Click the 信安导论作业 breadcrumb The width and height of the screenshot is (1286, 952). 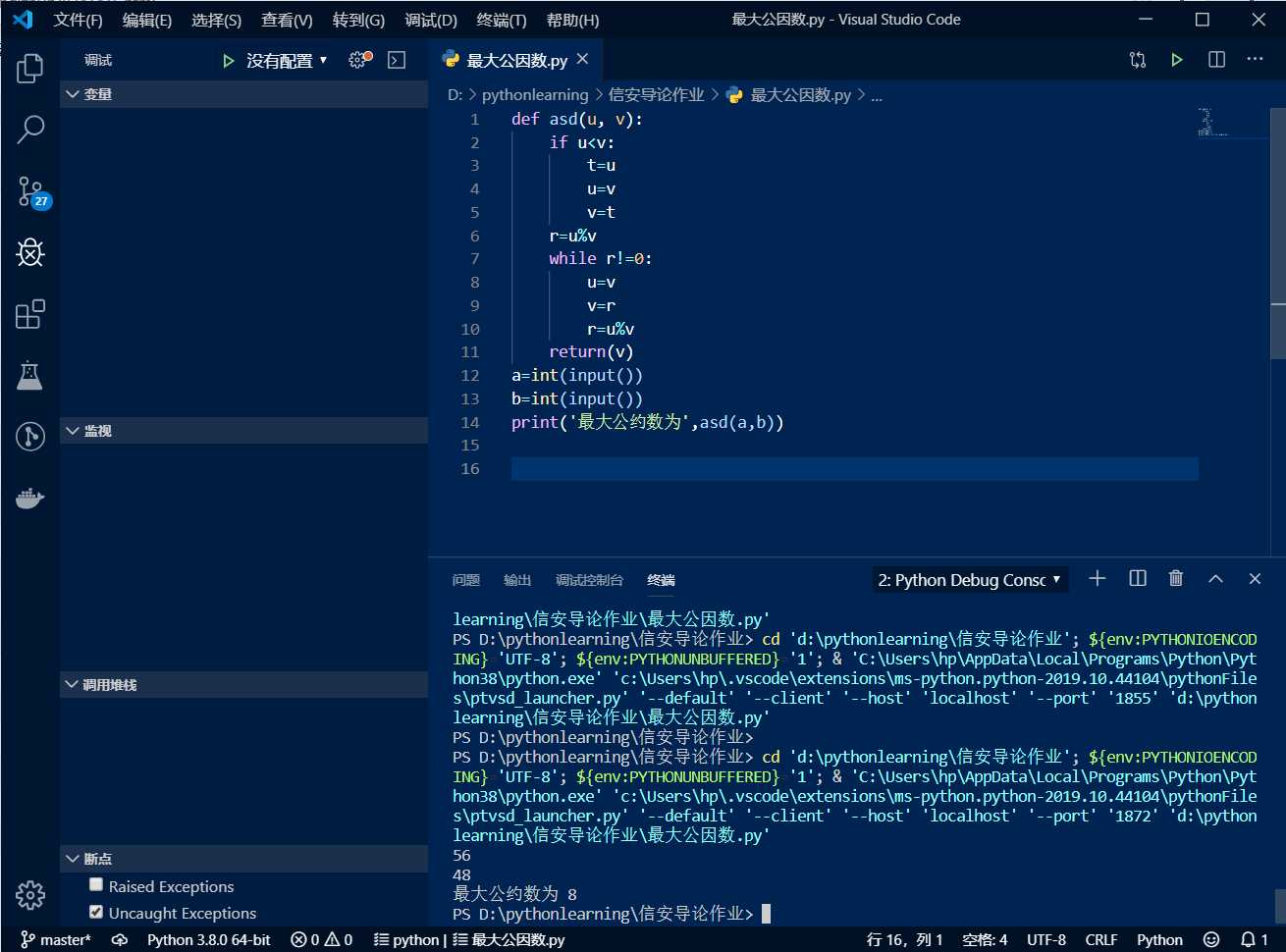click(x=657, y=95)
